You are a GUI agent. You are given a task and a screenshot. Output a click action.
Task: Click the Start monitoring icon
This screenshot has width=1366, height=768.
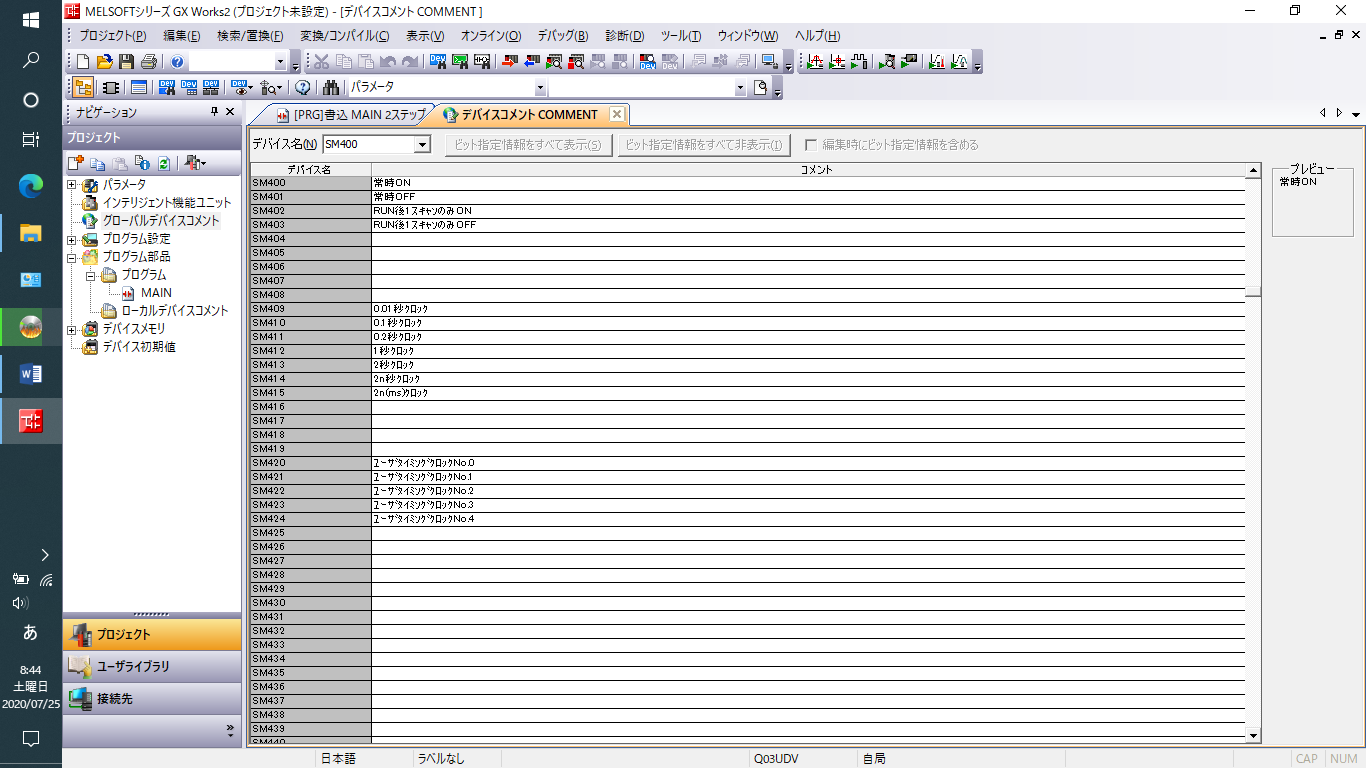coord(554,62)
